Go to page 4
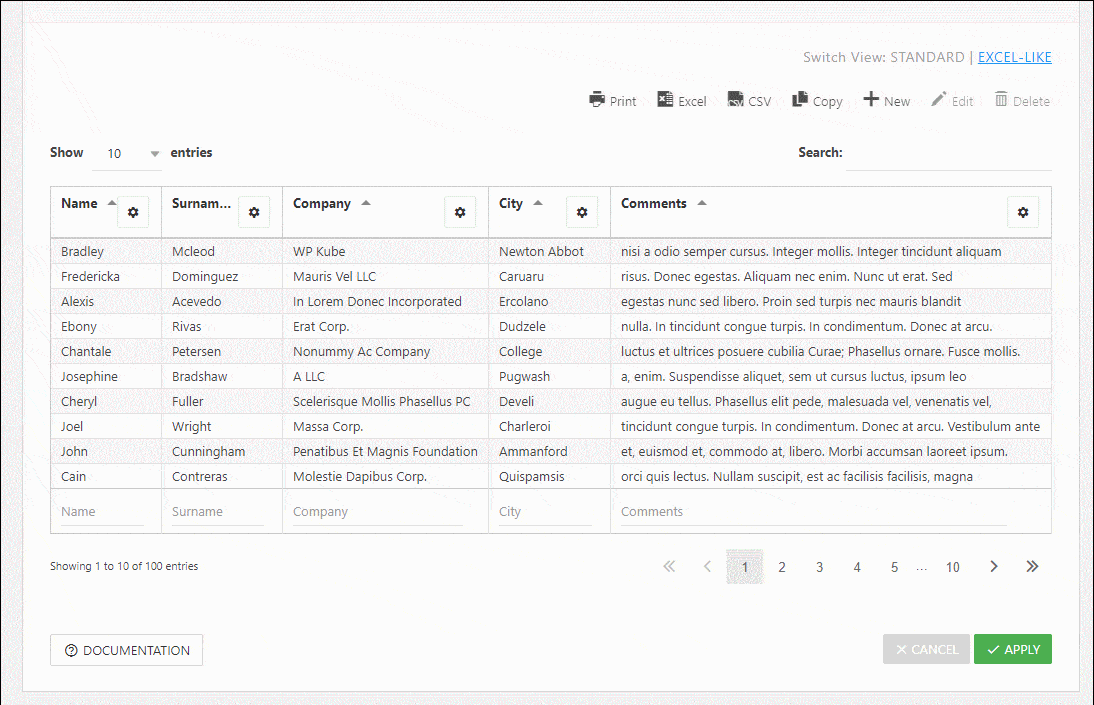The image size is (1094, 705). [857, 567]
